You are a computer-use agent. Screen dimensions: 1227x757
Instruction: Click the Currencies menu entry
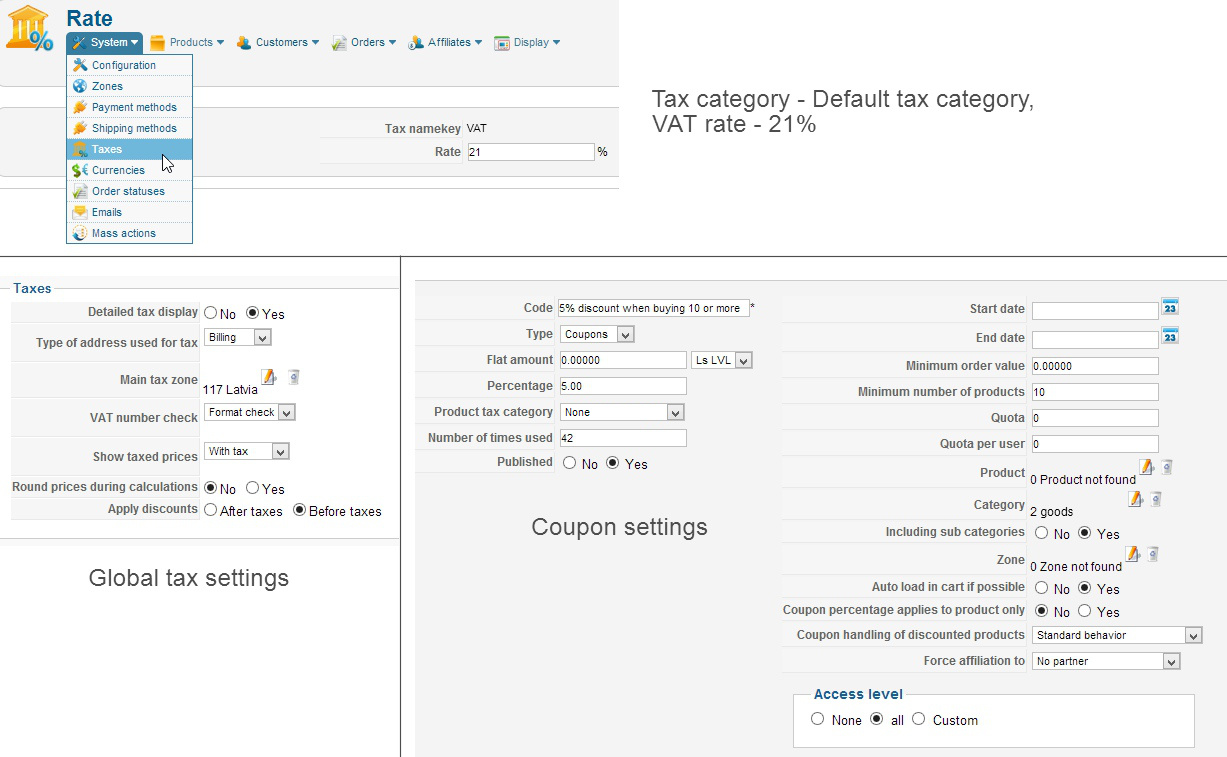point(118,170)
